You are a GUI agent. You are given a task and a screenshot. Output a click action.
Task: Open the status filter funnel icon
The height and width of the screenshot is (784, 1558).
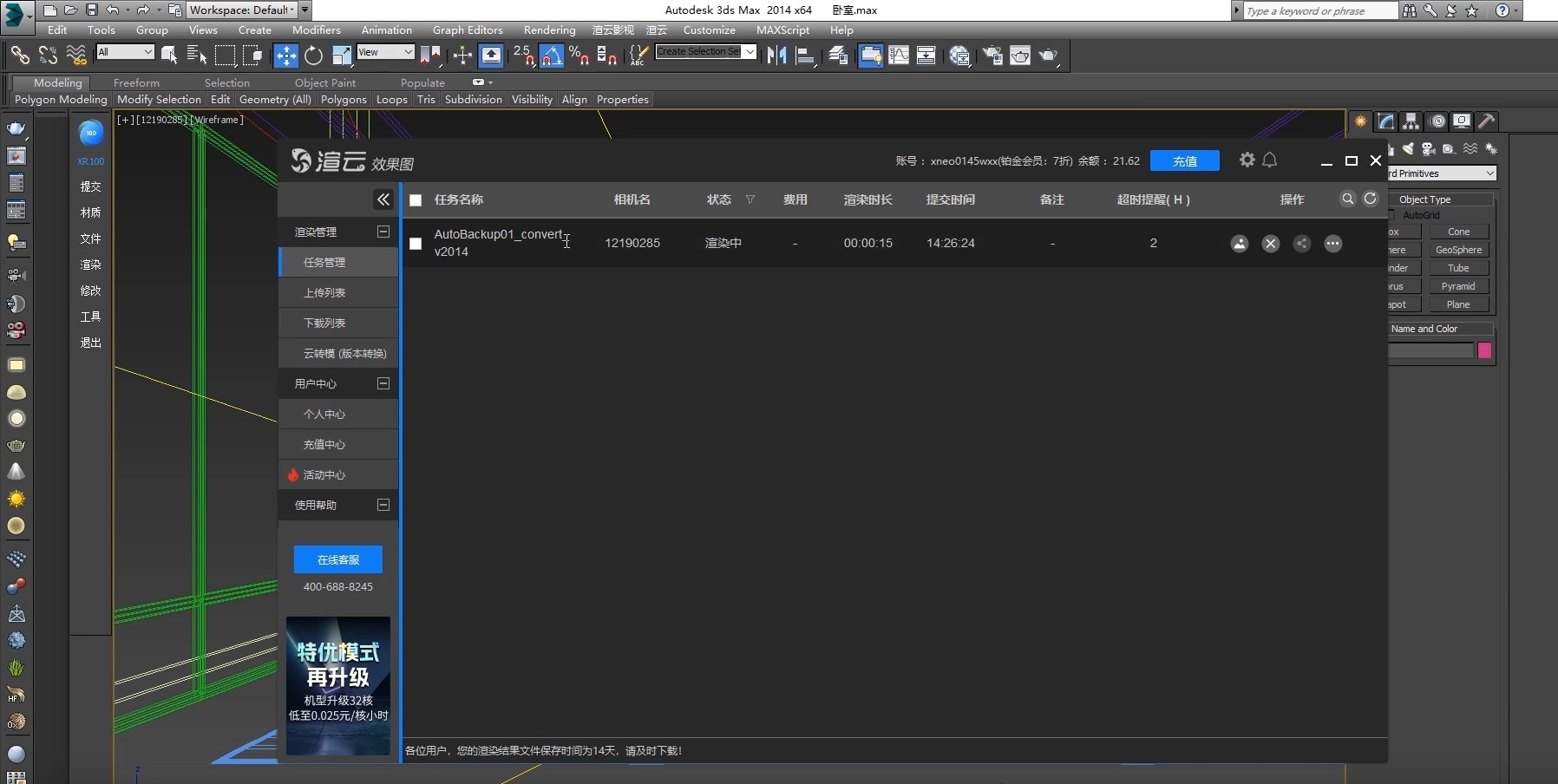[750, 199]
